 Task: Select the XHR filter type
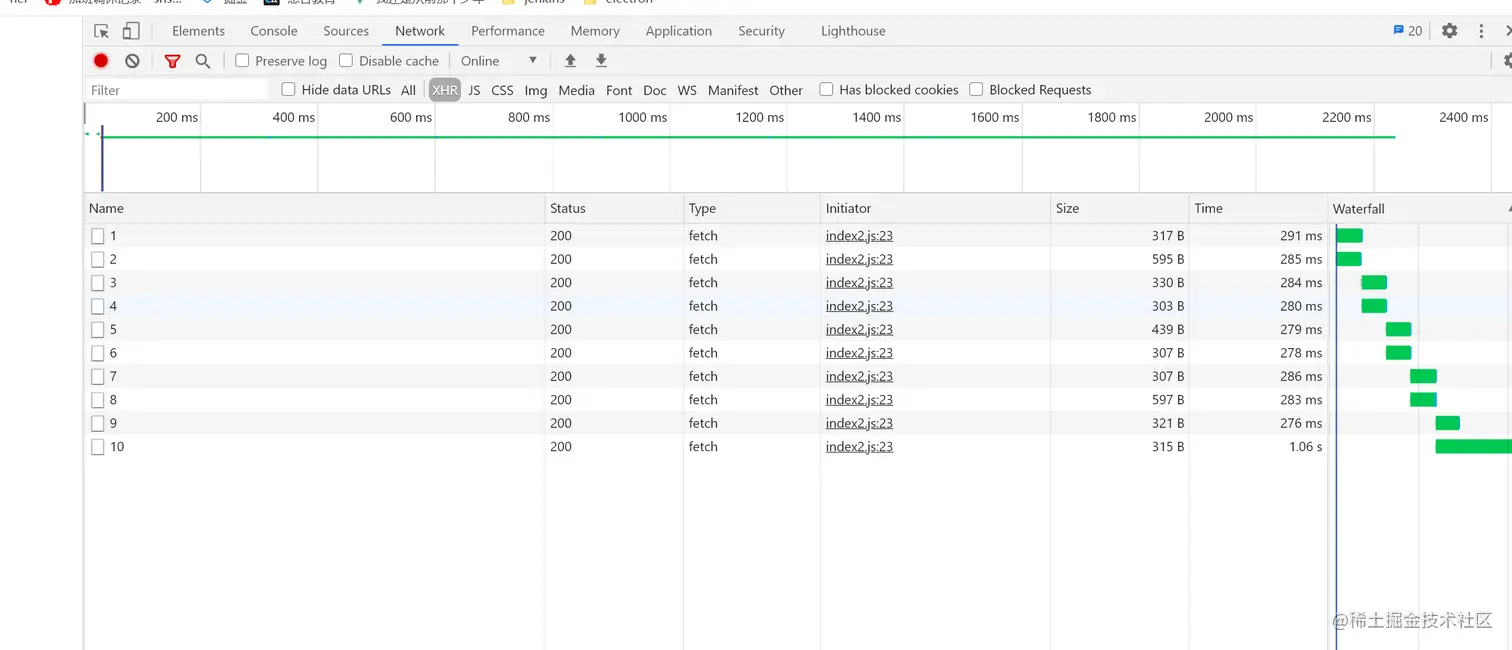445,90
